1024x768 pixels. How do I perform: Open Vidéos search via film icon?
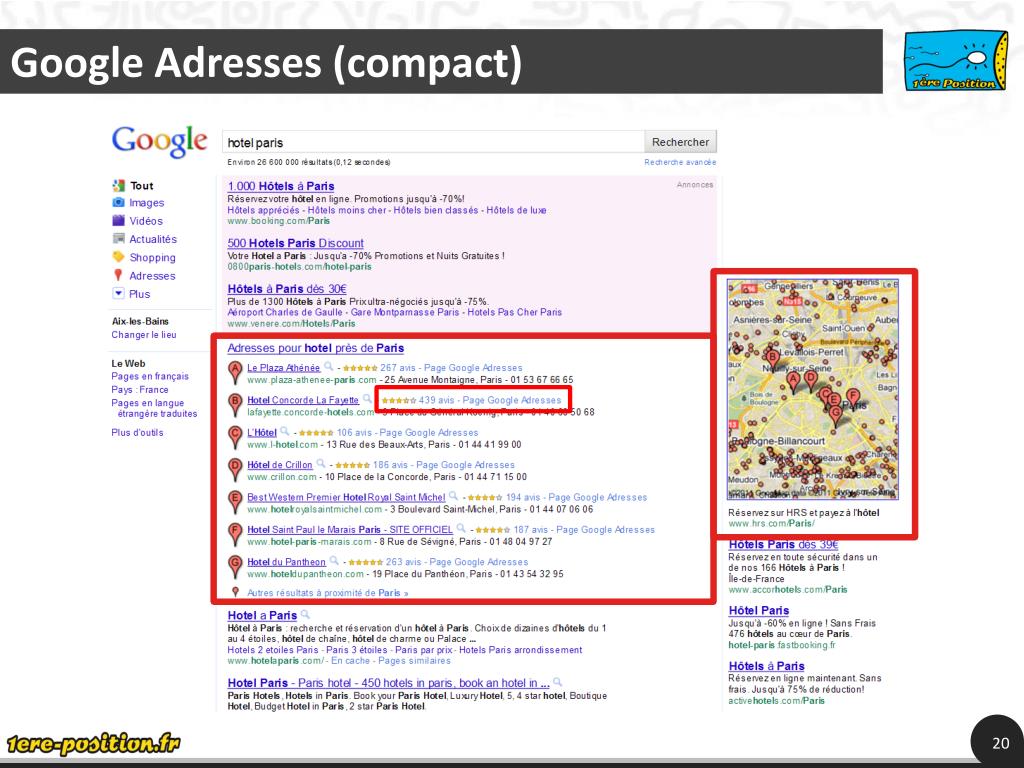pos(118,221)
